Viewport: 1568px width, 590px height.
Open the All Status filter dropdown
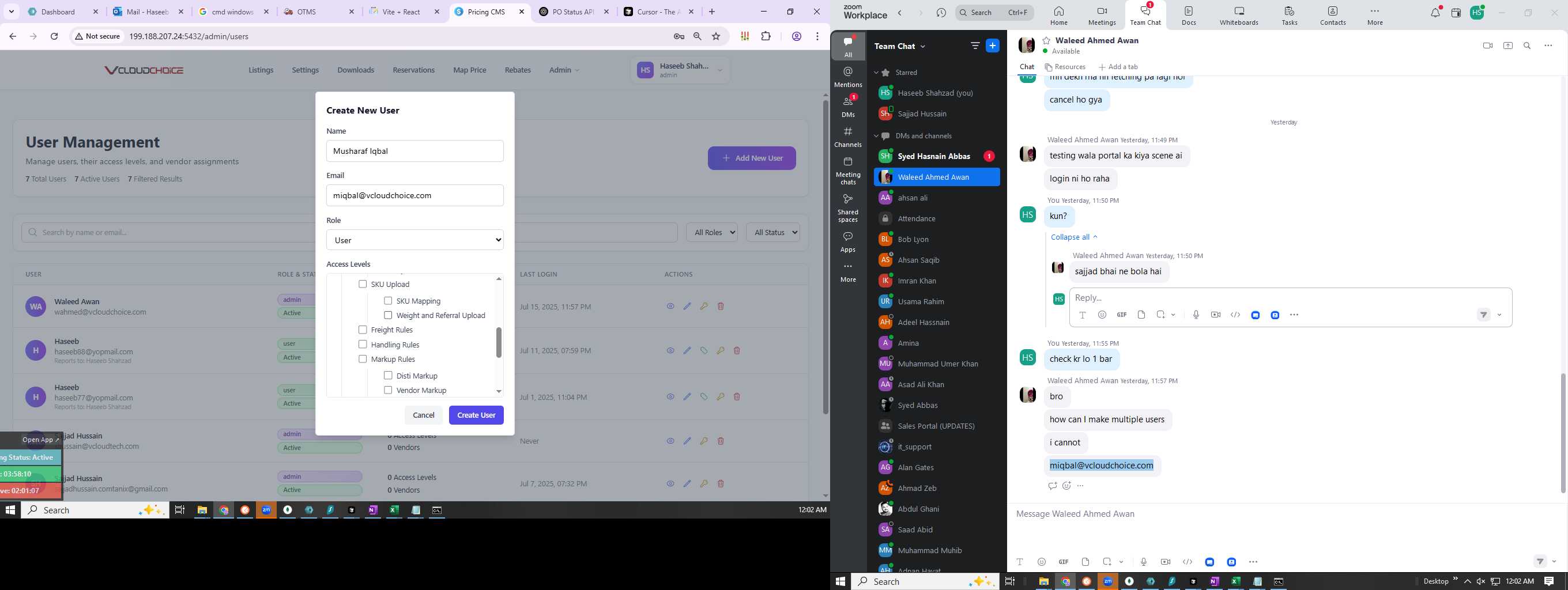772,232
